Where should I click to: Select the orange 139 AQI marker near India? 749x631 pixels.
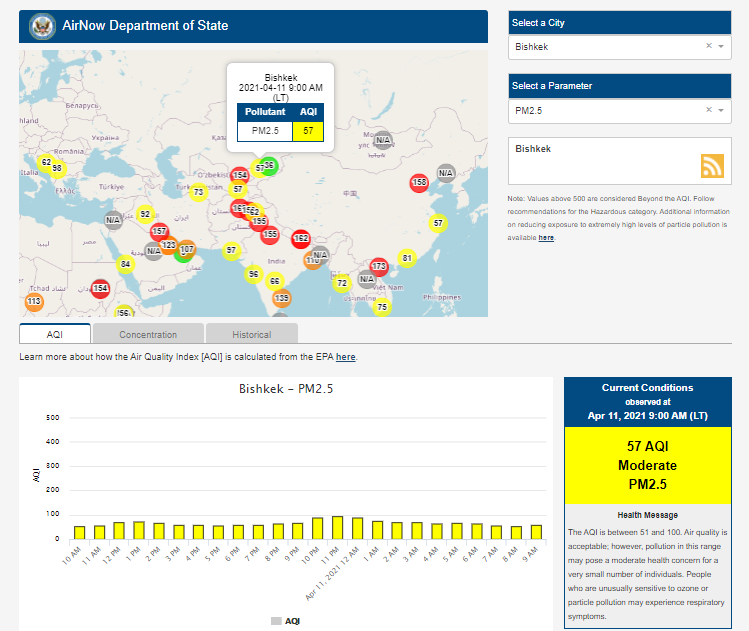(282, 298)
